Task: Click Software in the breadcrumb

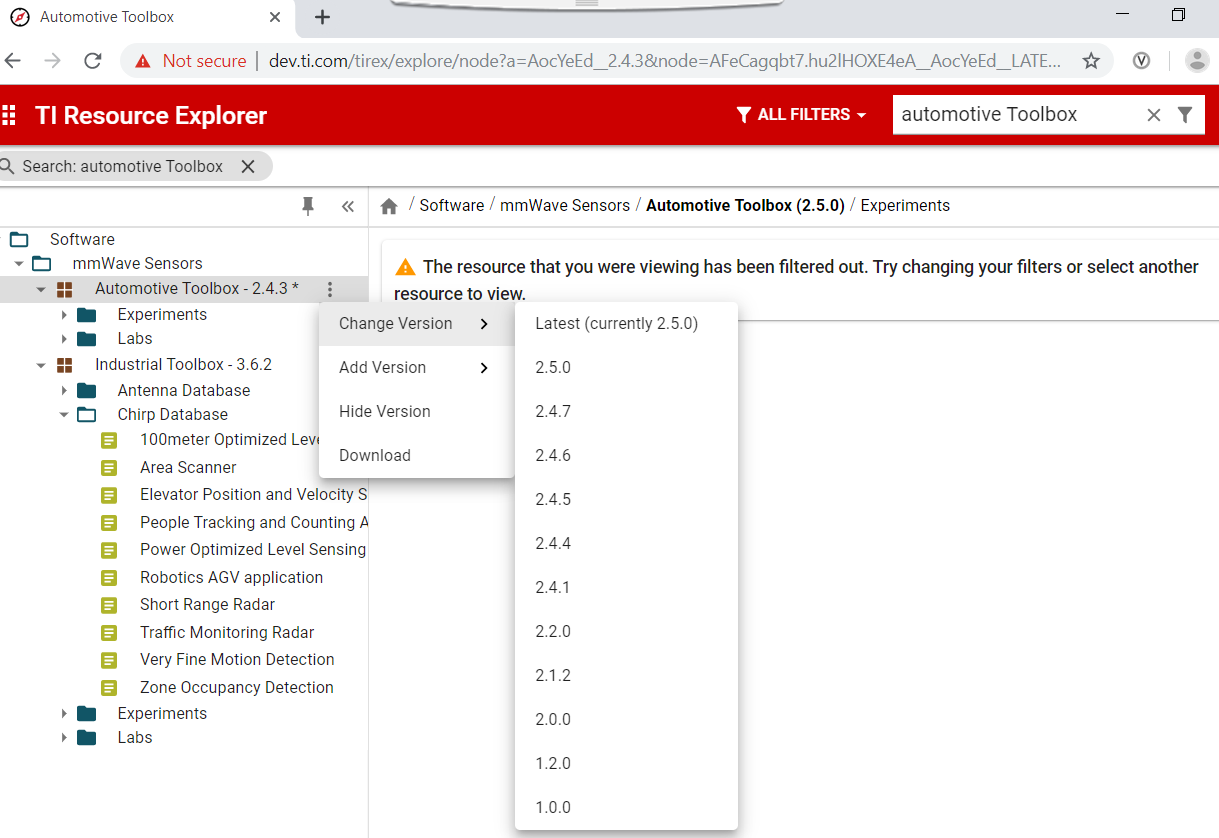Action: click(x=452, y=206)
